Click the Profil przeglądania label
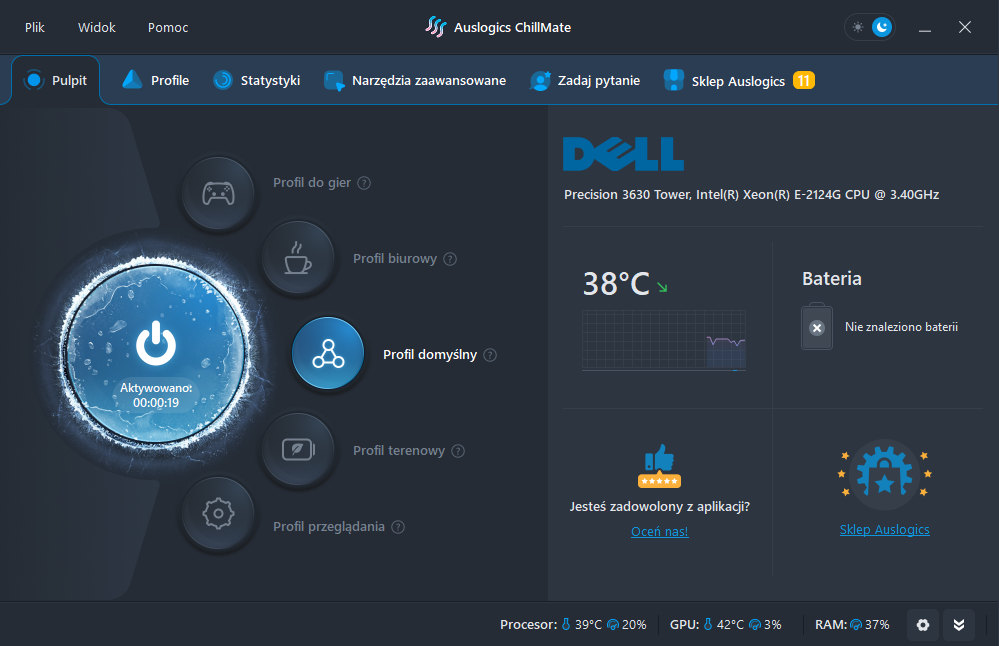Screen dimensions: 999x646 point(329,527)
